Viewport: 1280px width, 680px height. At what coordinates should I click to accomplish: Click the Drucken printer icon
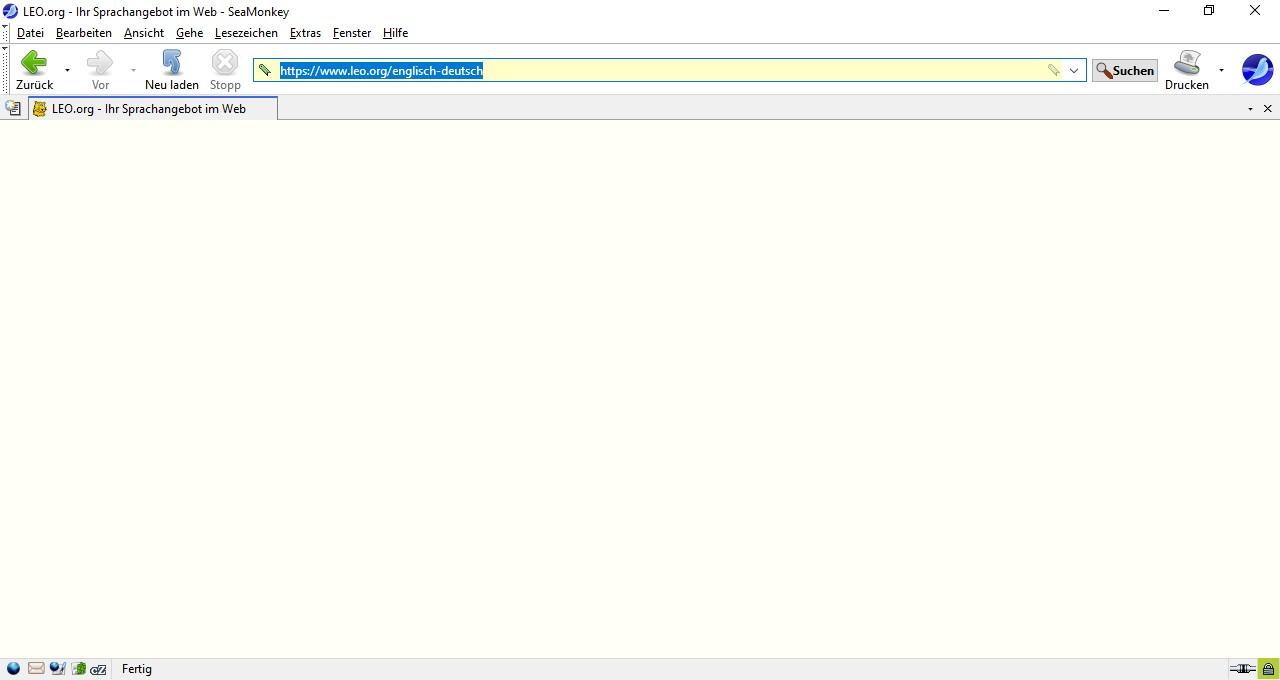(1186, 63)
